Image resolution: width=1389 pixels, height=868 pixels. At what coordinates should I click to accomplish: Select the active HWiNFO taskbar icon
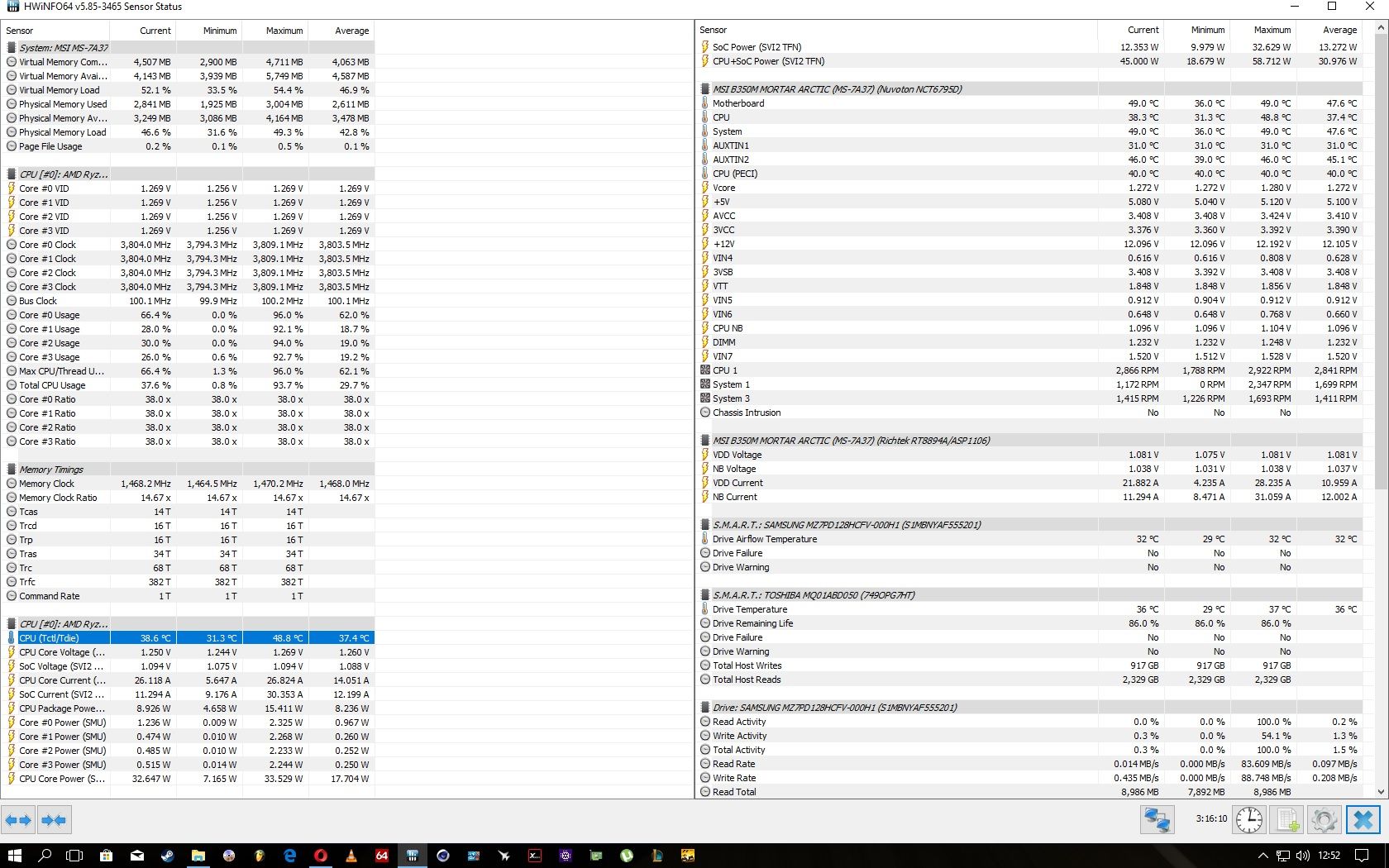[x=412, y=856]
